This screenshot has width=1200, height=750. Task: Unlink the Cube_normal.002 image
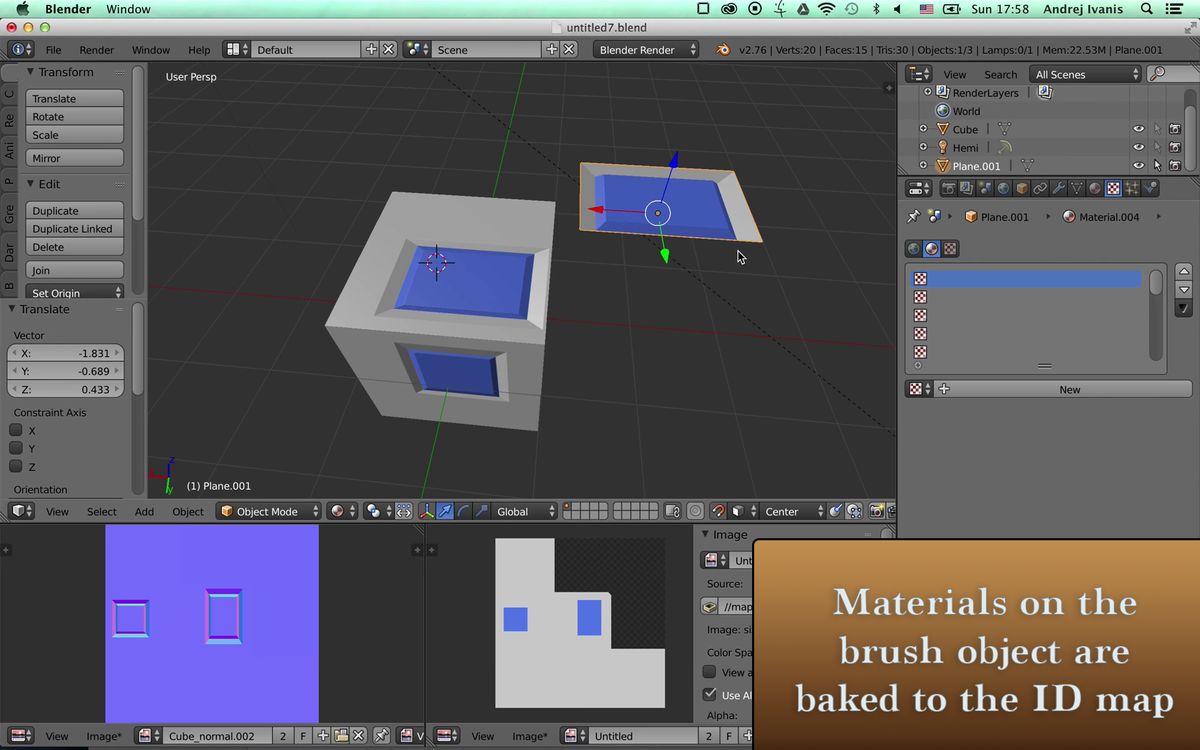point(359,736)
